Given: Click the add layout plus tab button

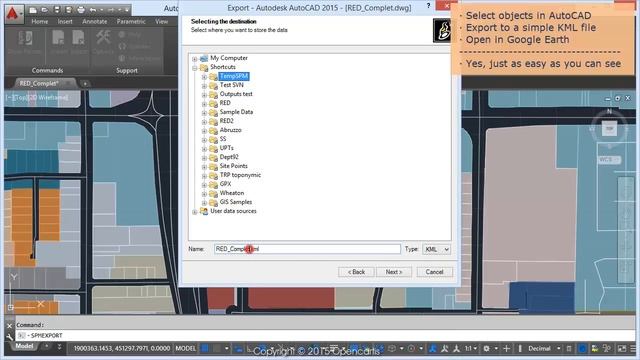Looking at the screenshot, I should point(47,347).
